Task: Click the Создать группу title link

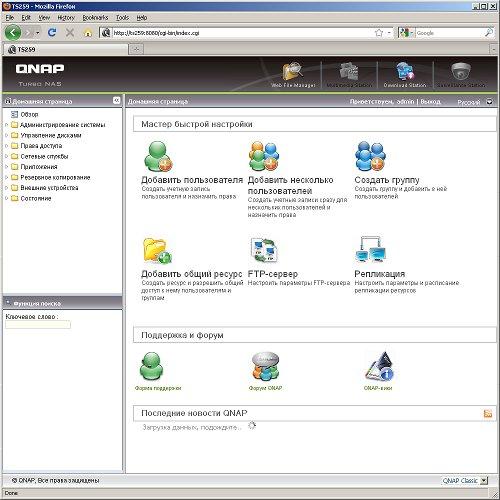Action: point(387,180)
